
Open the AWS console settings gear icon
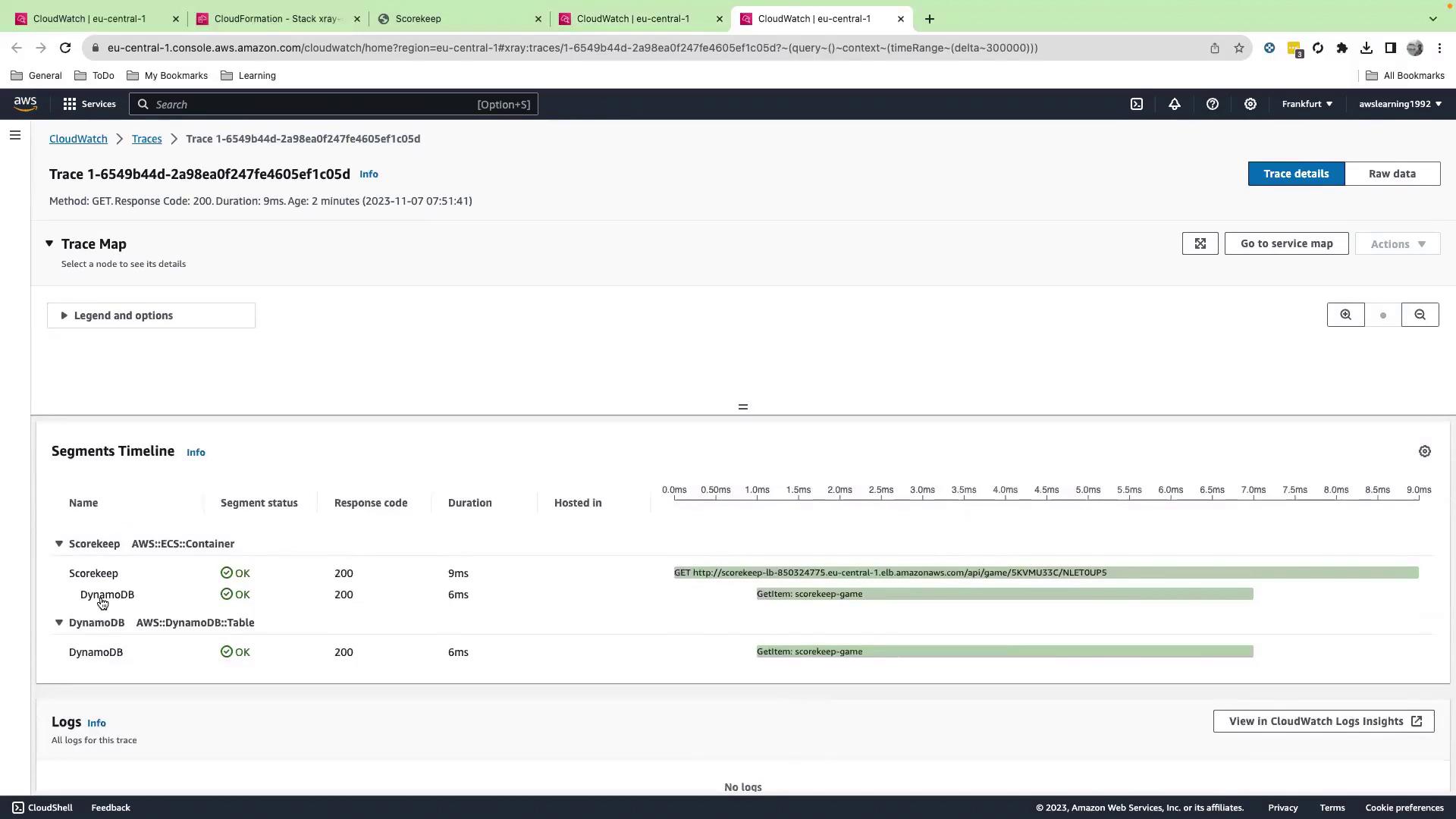(1250, 105)
